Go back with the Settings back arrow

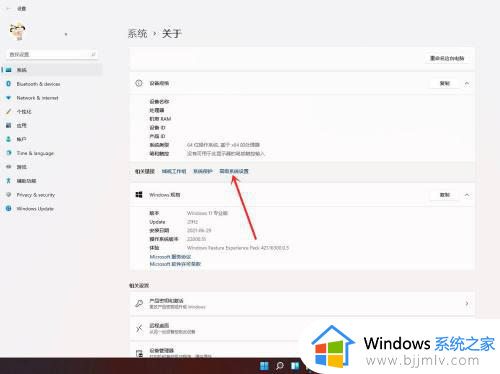coord(8,9)
